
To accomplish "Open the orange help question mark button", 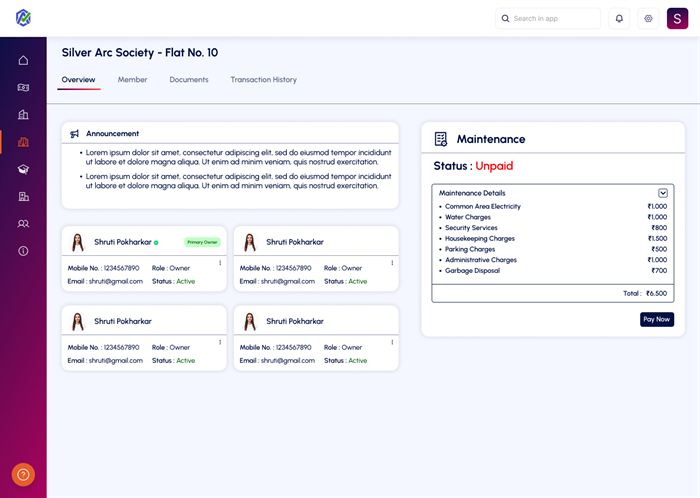I will click(23, 475).
